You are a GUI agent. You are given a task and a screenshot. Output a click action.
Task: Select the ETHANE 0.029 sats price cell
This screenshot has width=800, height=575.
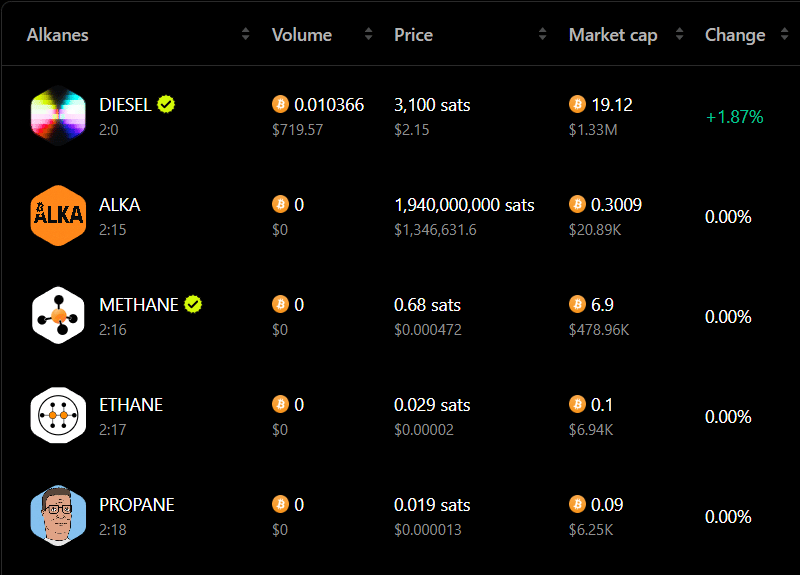pos(432,405)
